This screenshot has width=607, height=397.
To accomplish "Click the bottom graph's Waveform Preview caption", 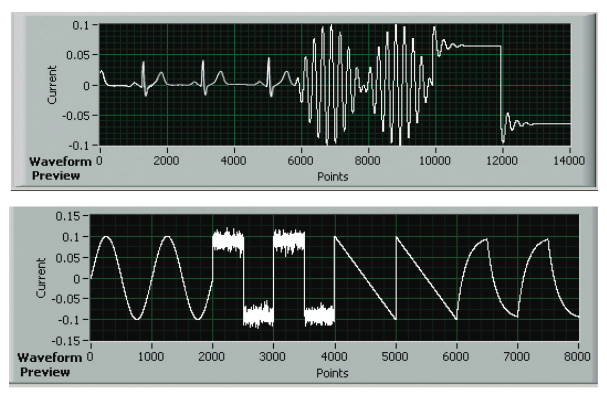I will 50,364.
